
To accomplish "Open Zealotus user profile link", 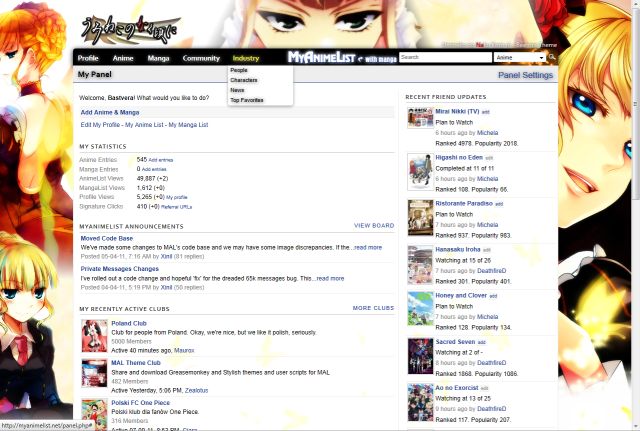I will tap(196, 391).
